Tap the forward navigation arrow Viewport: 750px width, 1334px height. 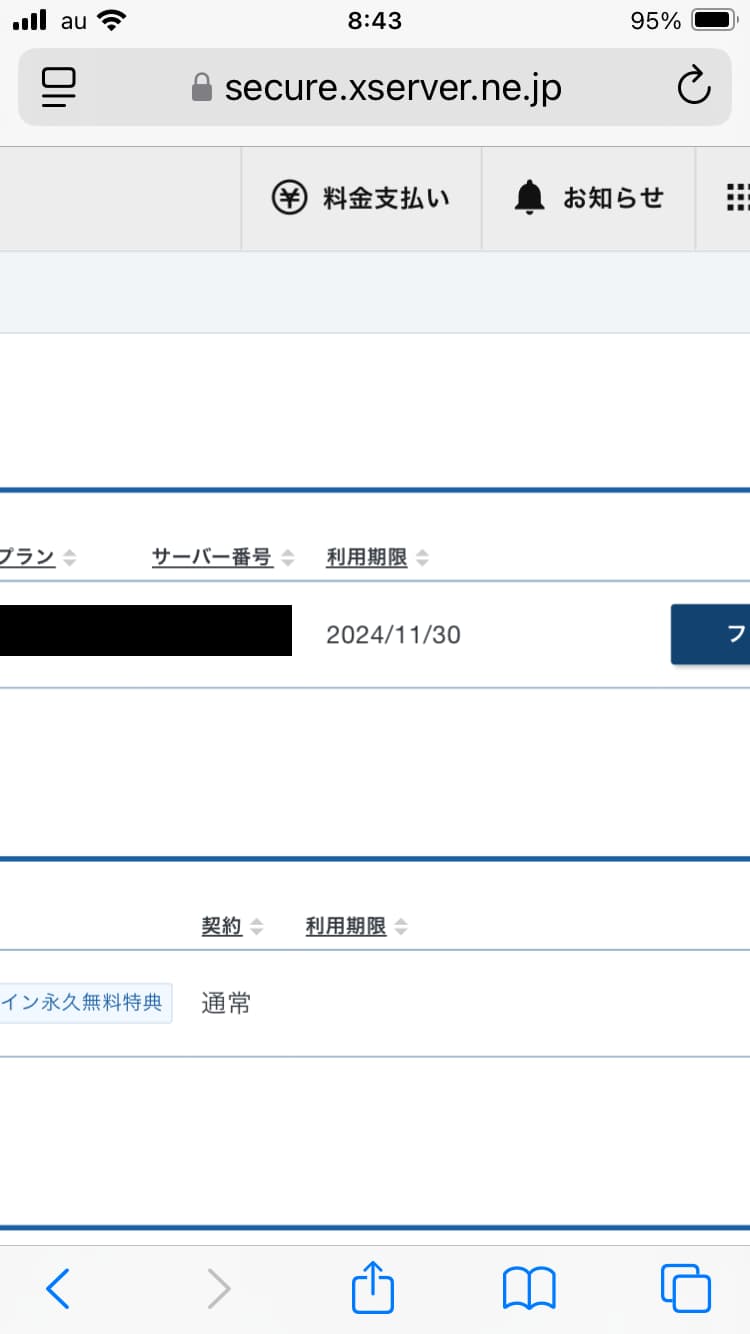pos(219,1289)
